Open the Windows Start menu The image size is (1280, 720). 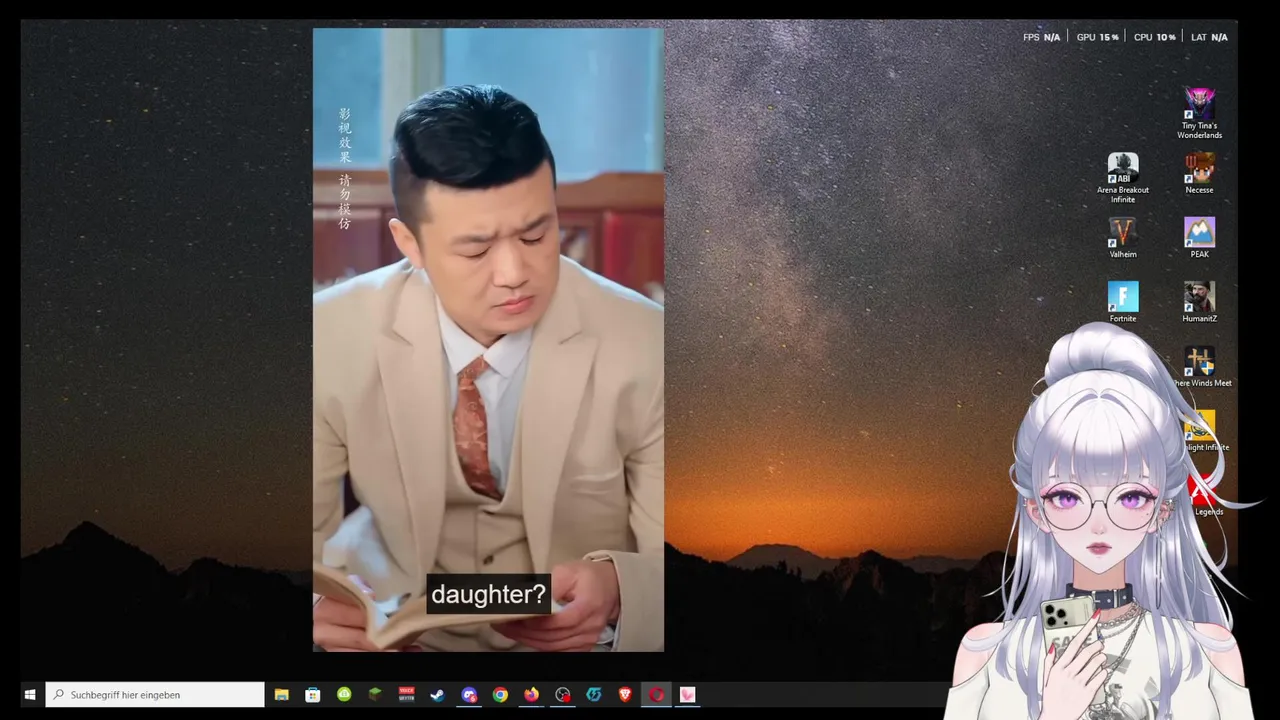[x=29, y=694]
